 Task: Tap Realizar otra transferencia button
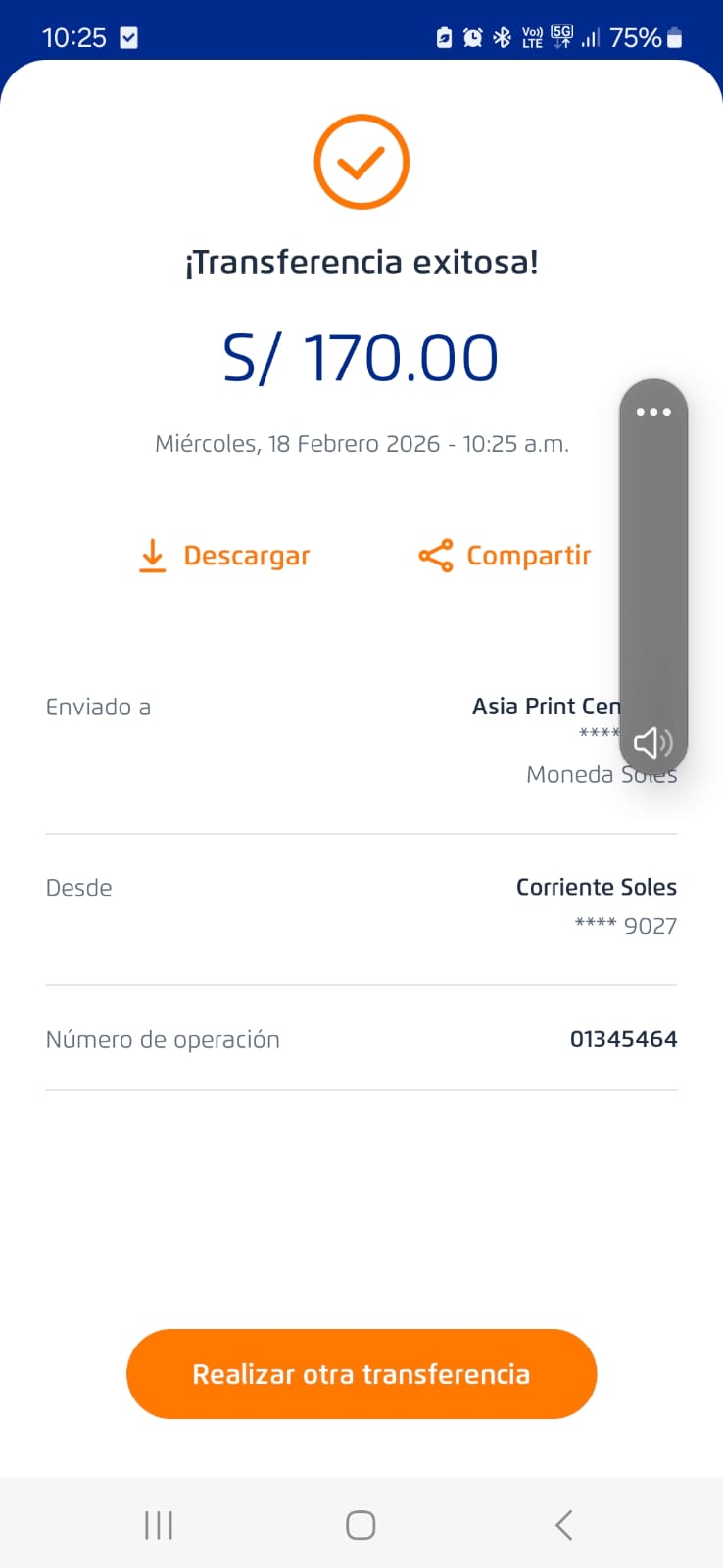click(361, 1374)
